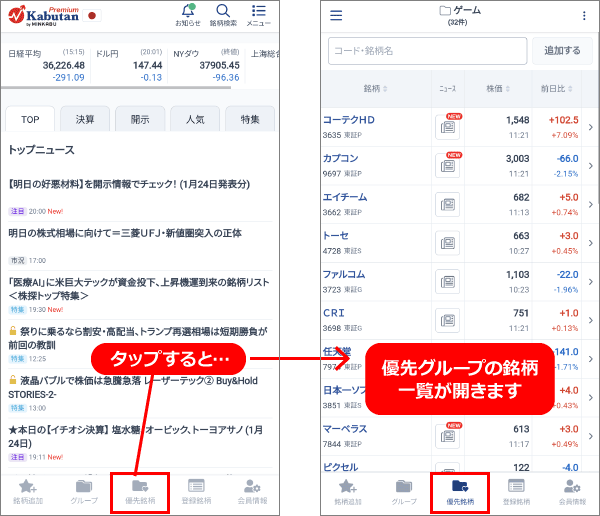This screenshot has height=516, width=600.
Task: Open news icon for カプコン
Action: point(448,166)
